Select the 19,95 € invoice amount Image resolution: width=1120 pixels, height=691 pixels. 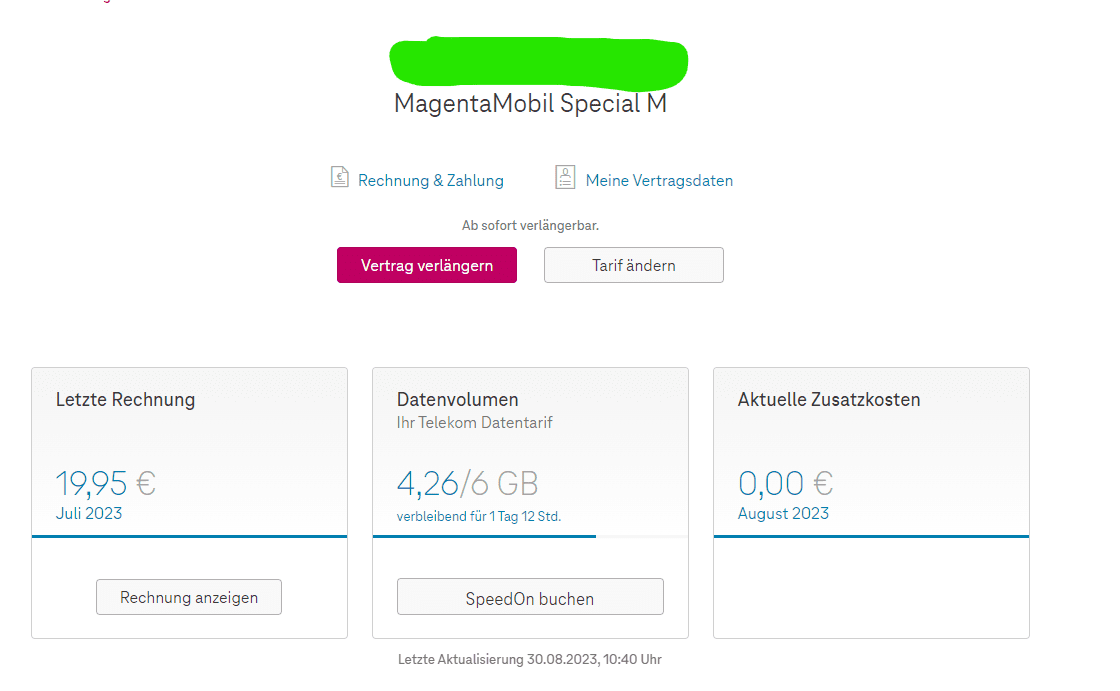click(x=105, y=484)
